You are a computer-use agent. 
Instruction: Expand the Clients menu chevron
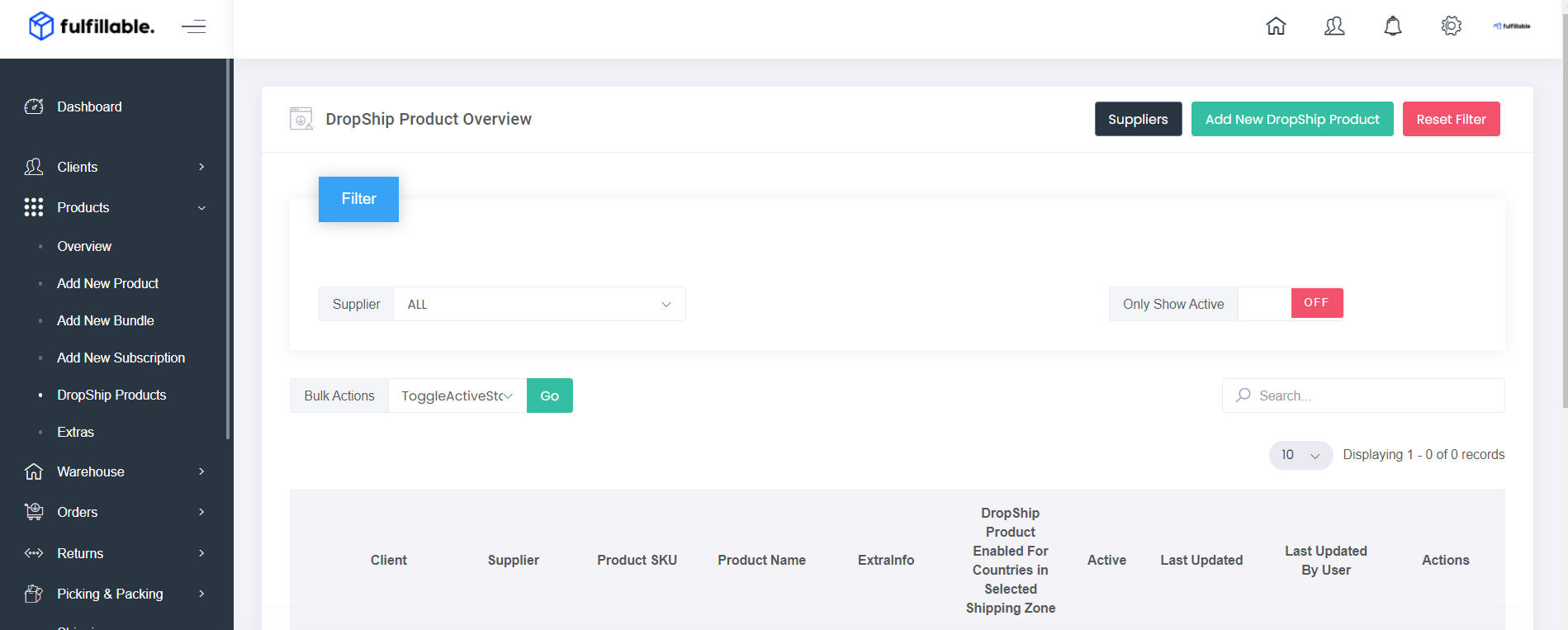click(x=201, y=167)
